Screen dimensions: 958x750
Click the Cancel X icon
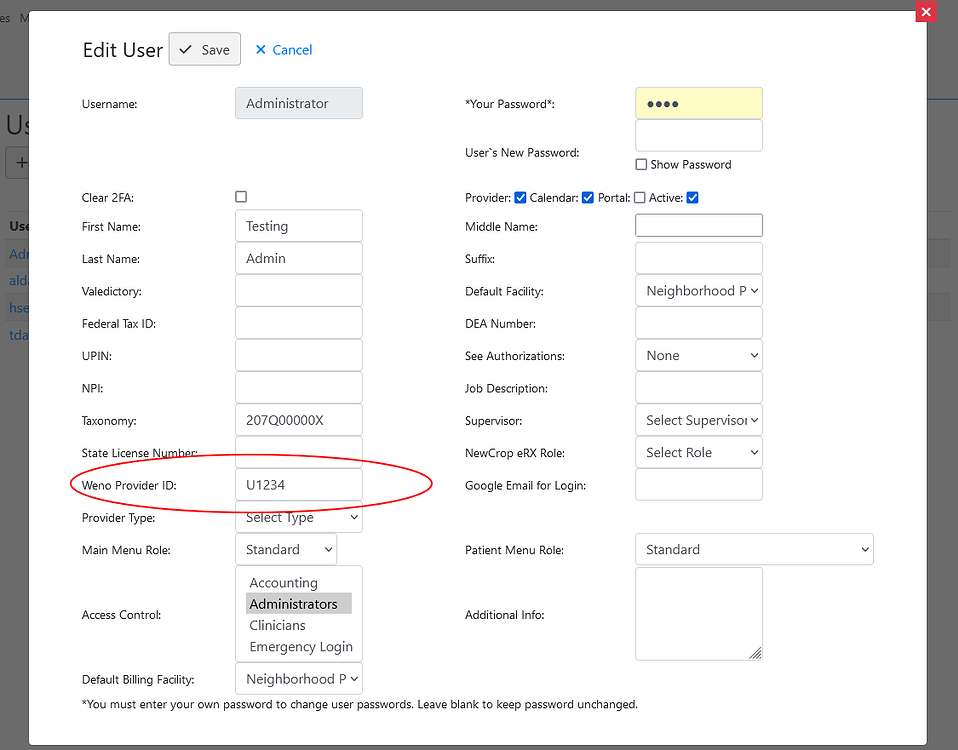point(261,49)
